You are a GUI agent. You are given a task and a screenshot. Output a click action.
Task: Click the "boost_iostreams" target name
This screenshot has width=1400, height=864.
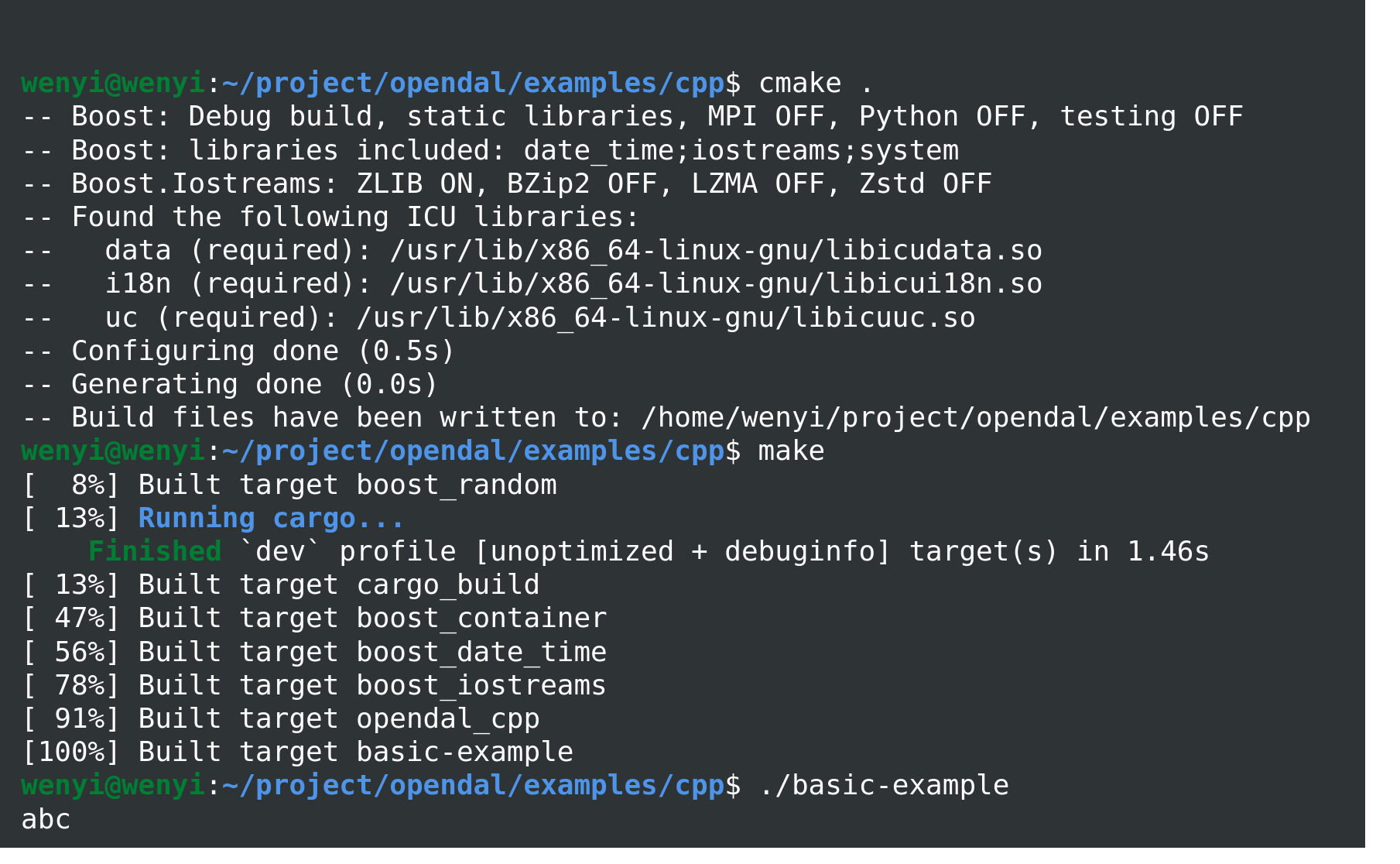click(x=481, y=686)
